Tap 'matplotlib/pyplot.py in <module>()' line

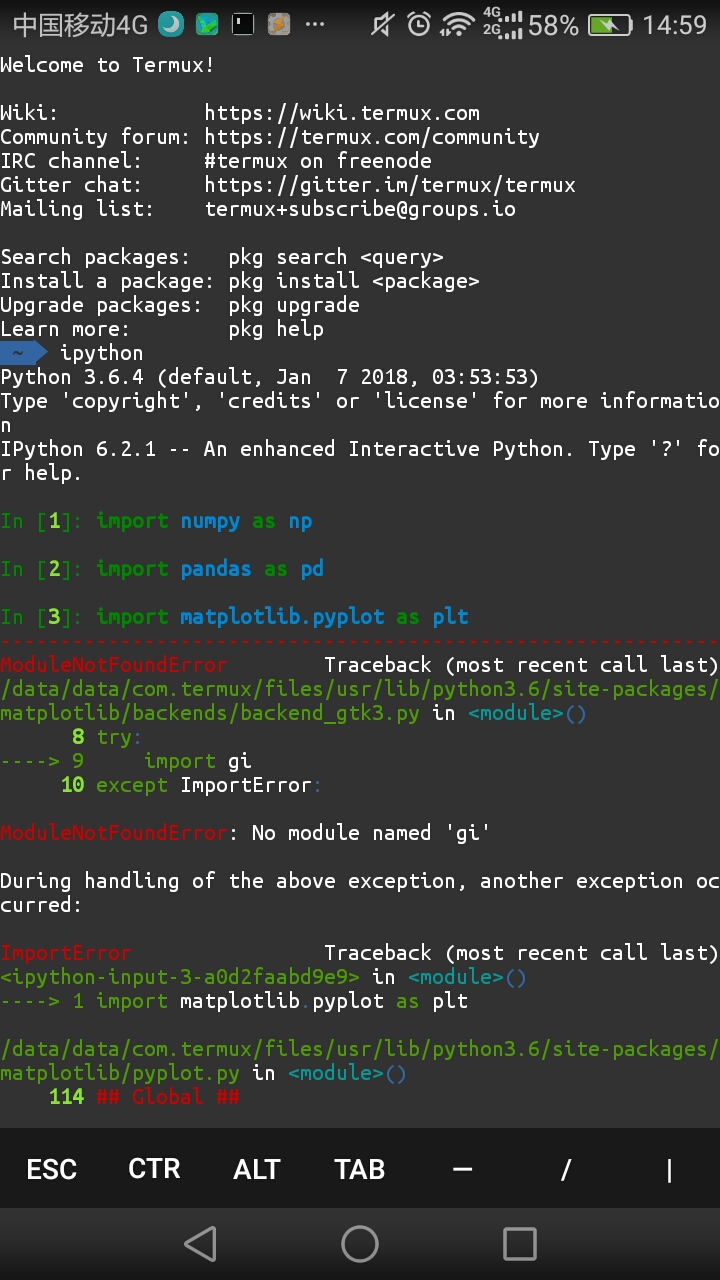(204, 1073)
